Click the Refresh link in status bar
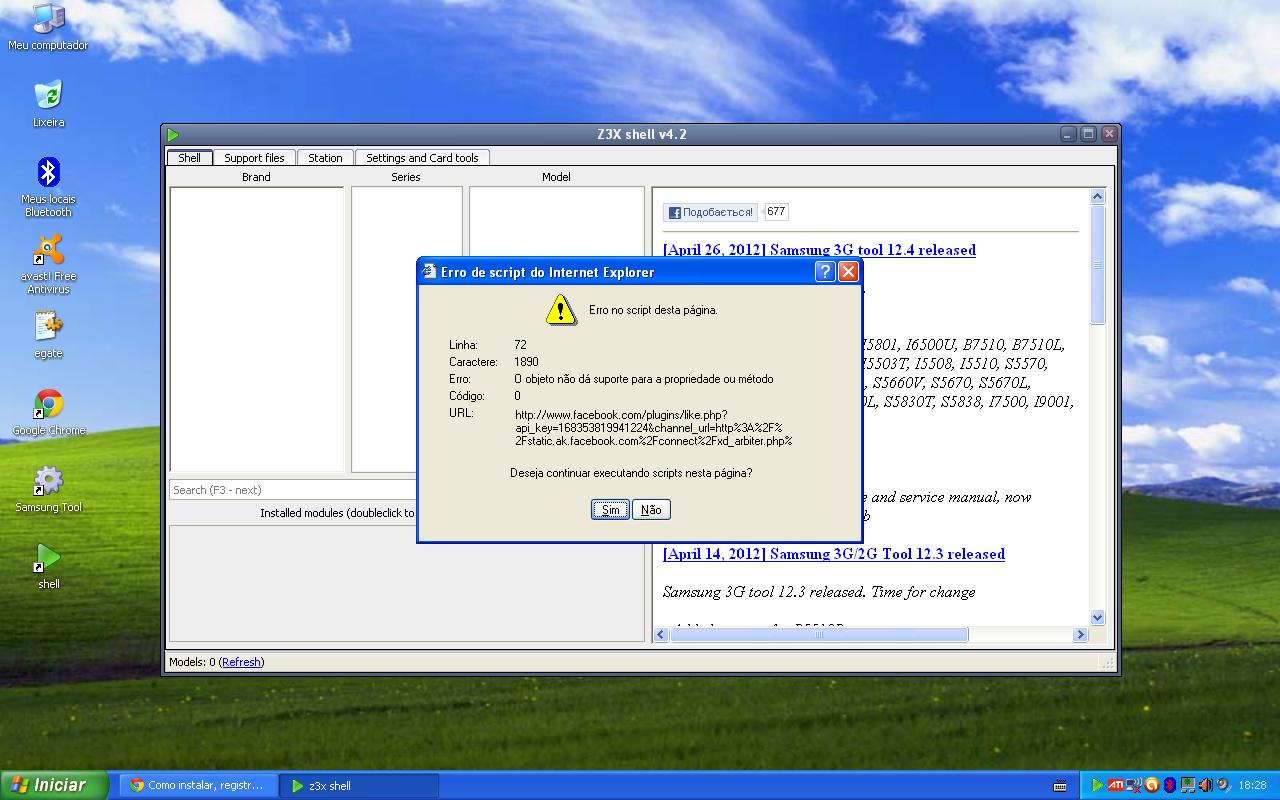Viewport: 1280px width, 800px height. 241,662
